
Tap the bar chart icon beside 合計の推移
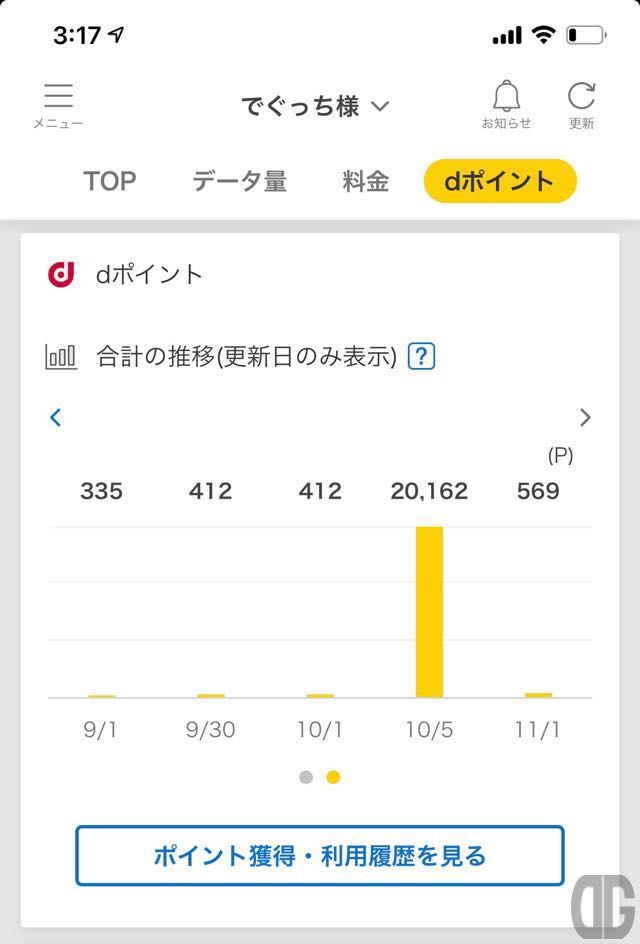point(61,356)
